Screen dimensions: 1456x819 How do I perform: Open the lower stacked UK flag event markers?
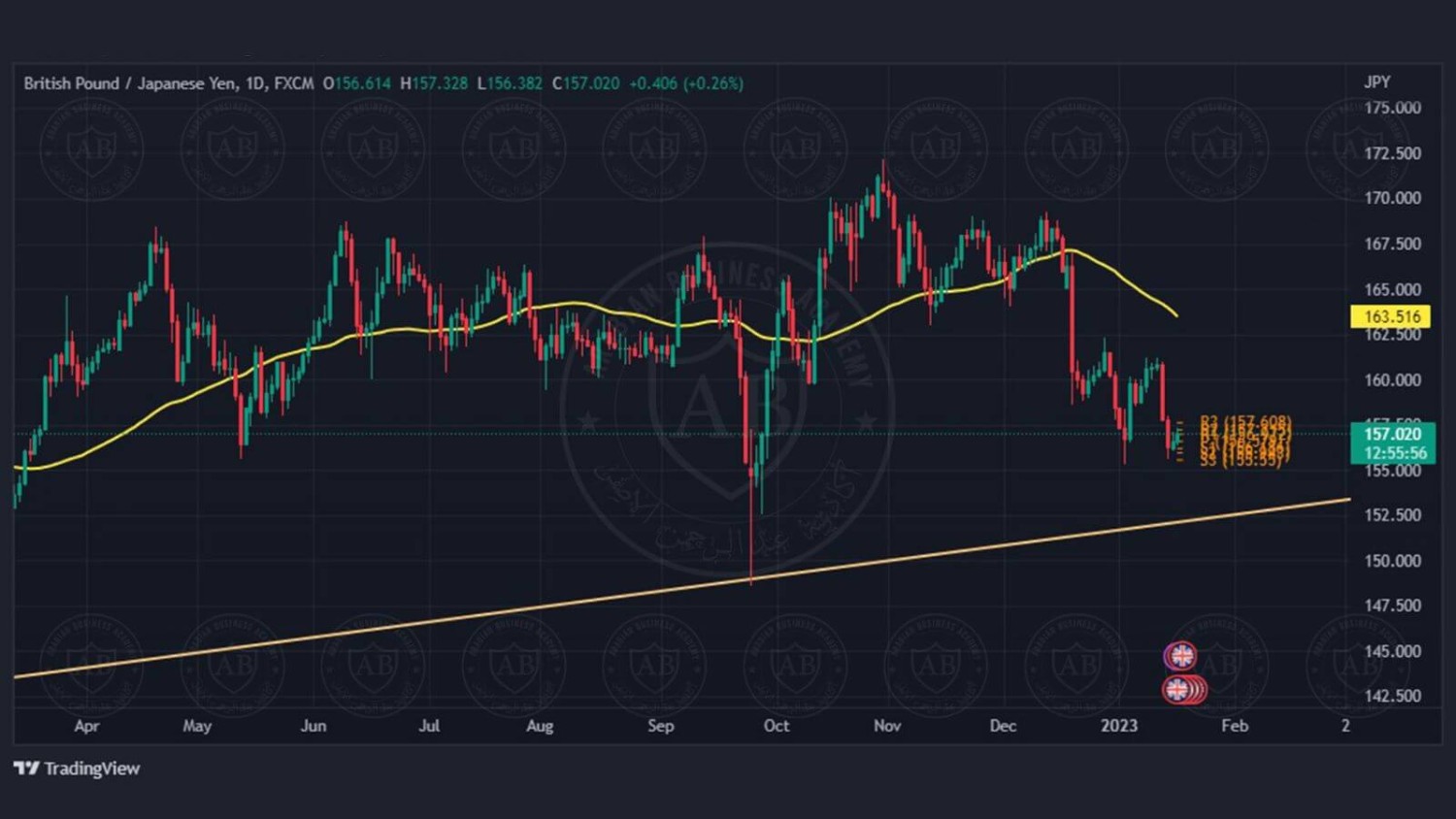click(1181, 690)
